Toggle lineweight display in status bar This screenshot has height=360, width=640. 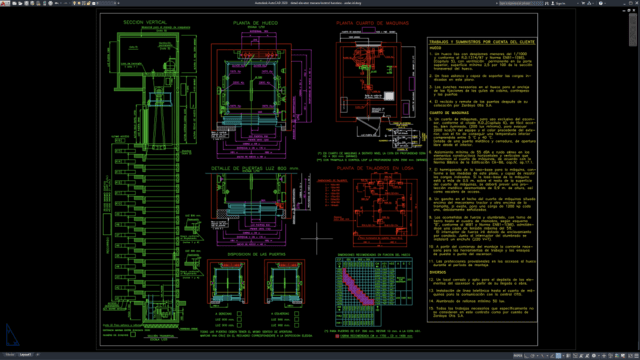click(568, 356)
